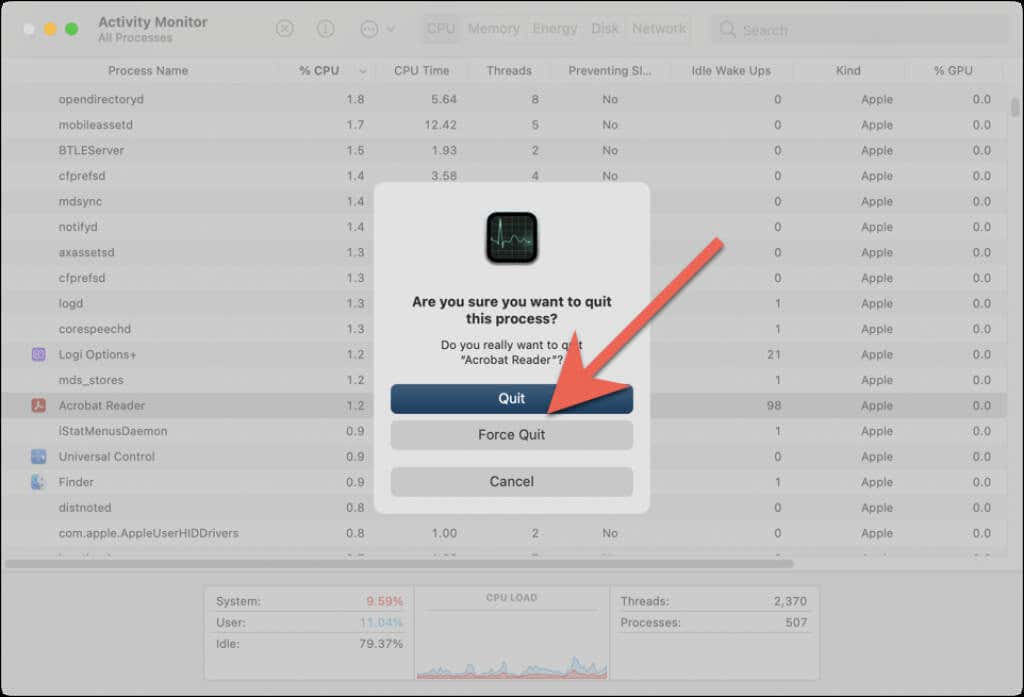Choose the Force Quit button
This screenshot has height=697, width=1024.
[x=511, y=434]
